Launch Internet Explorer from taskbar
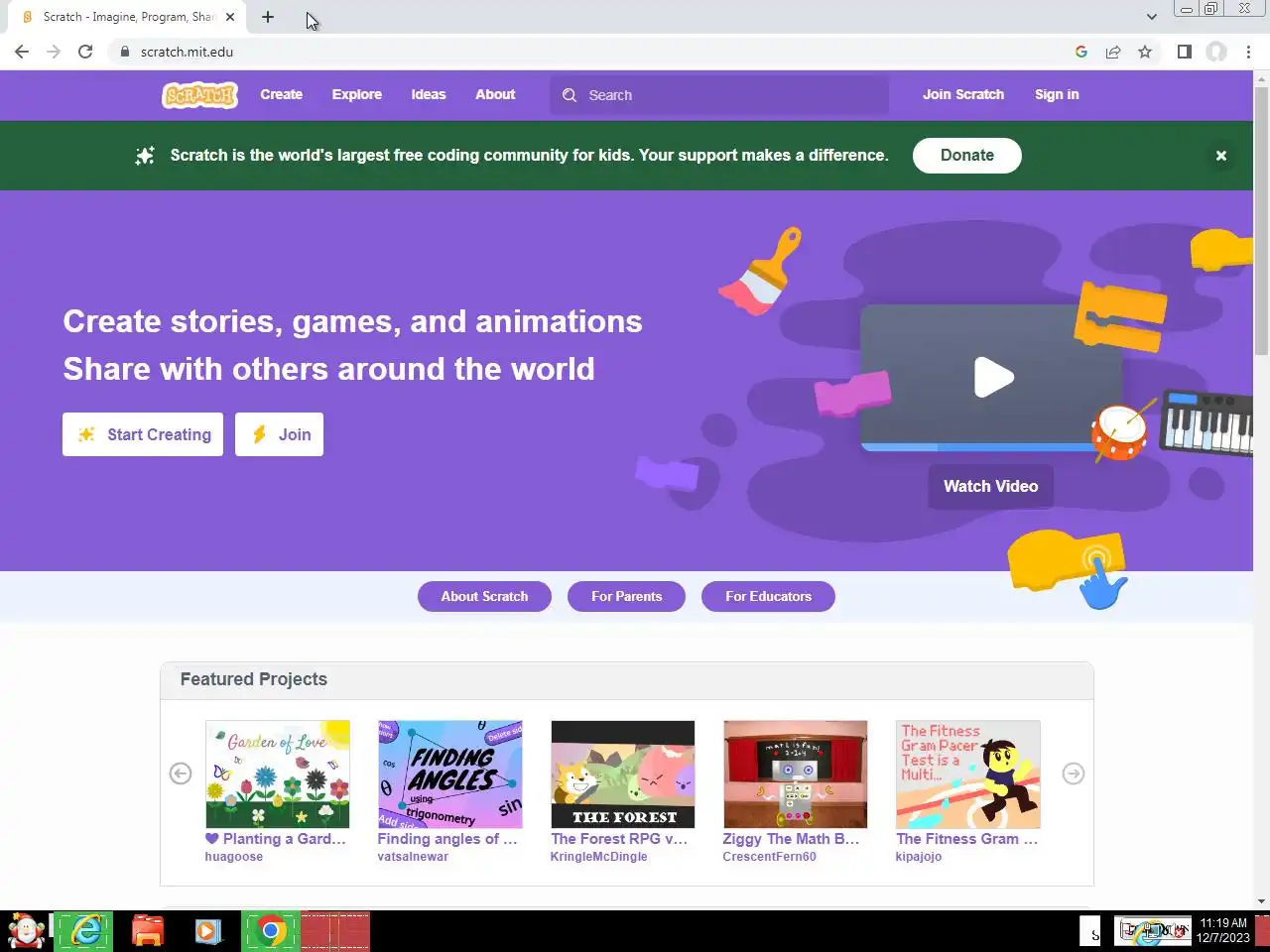This screenshot has height=952, width=1270. pos(83,931)
